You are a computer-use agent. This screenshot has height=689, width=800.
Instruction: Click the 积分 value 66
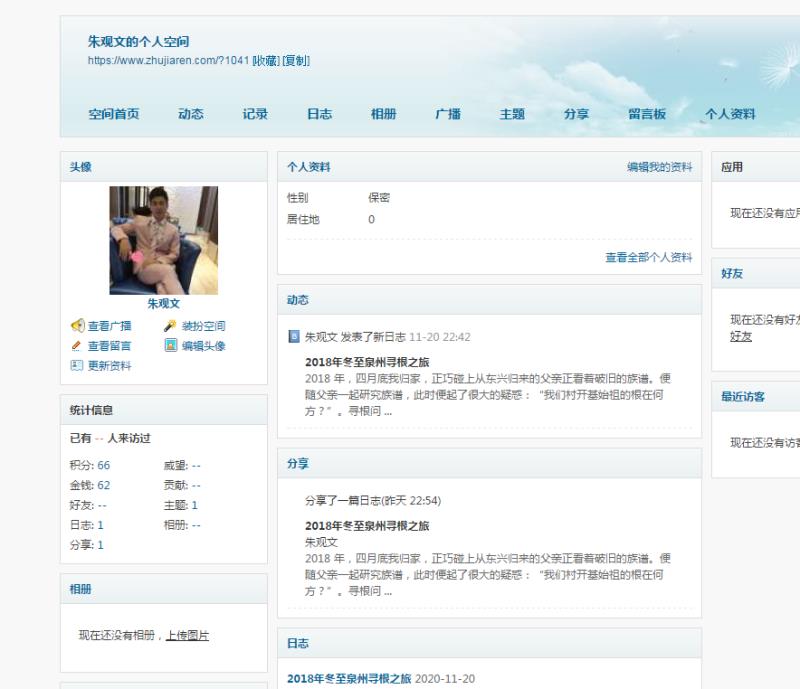pos(104,465)
